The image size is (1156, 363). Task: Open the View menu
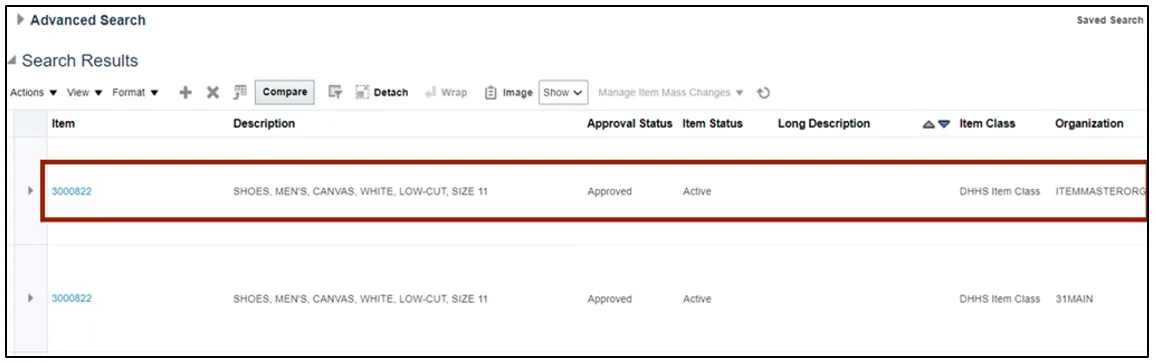[85, 92]
